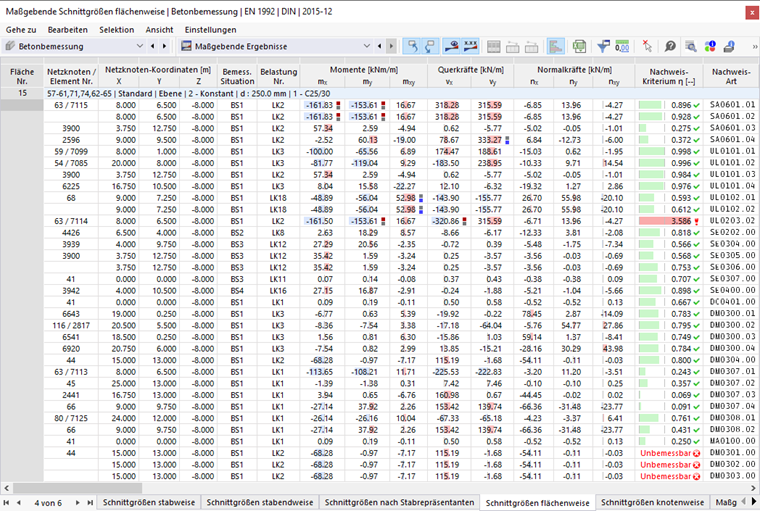Select mesh node cell 116 / 2817
The height and width of the screenshot is (511, 760).
[x=71, y=325]
